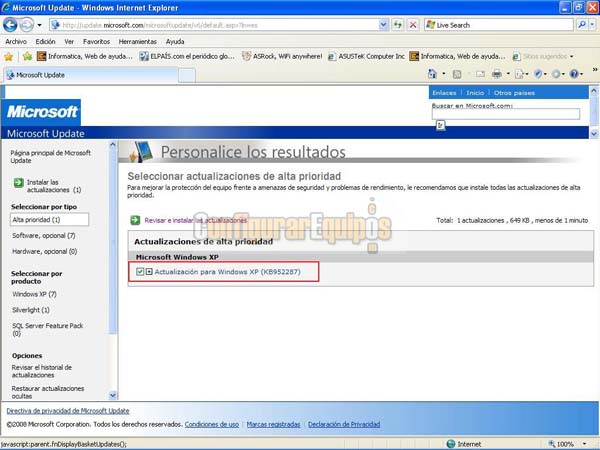600x450 pixels.
Task: Click the Otros países header link
Action: click(x=514, y=93)
